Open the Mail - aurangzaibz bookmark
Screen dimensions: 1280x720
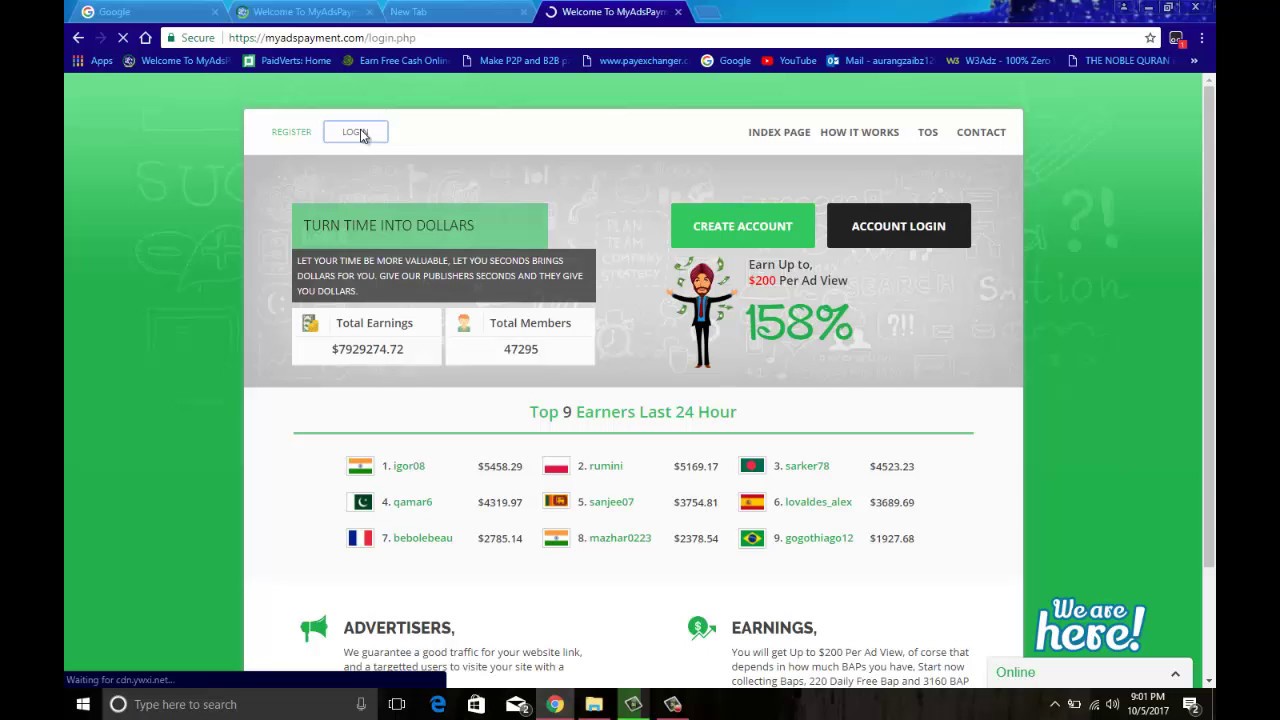[881, 61]
